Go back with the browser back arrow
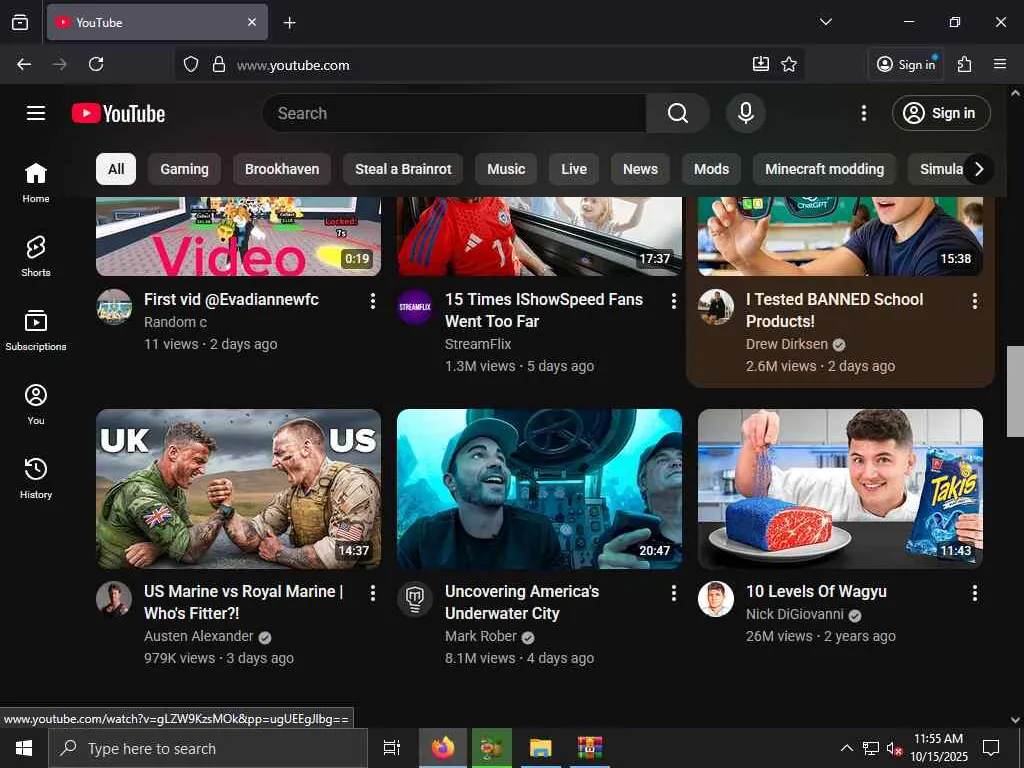1024x768 pixels. point(24,64)
